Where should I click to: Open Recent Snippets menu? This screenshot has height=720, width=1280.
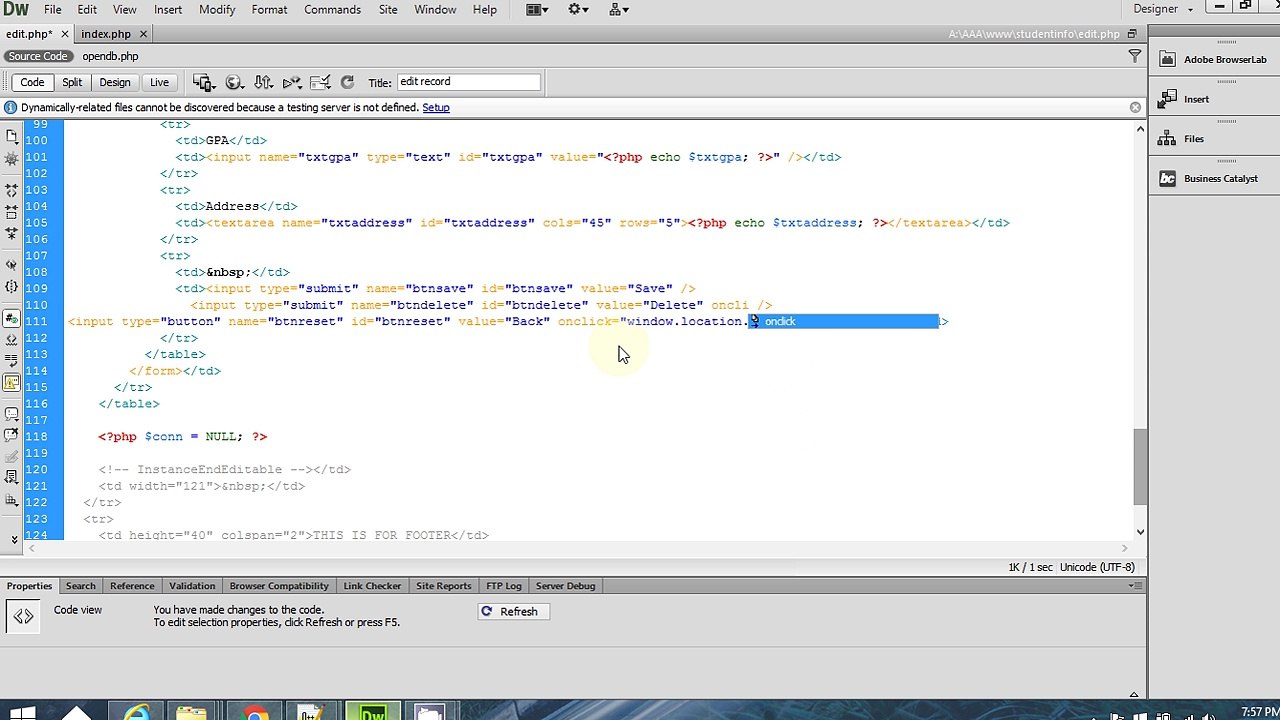(x=12, y=457)
